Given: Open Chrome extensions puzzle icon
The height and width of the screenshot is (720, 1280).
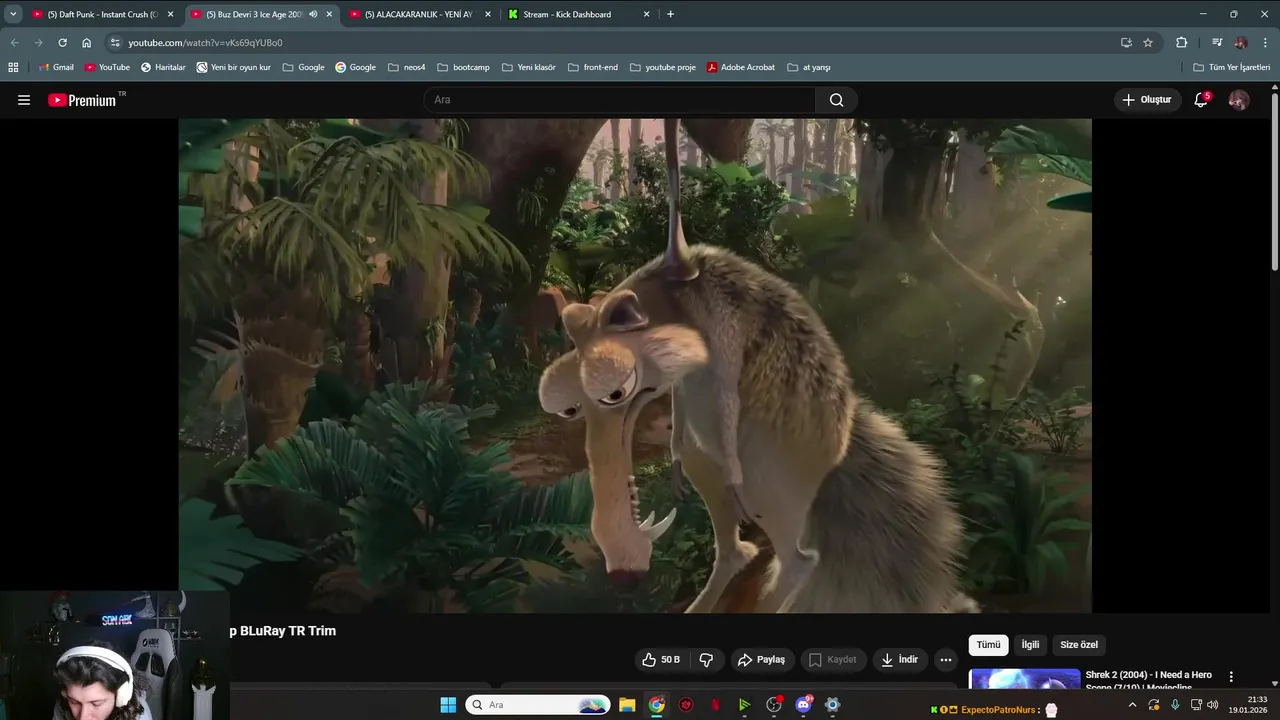Looking at the screenshot, I should click(x=1181, y=43).
